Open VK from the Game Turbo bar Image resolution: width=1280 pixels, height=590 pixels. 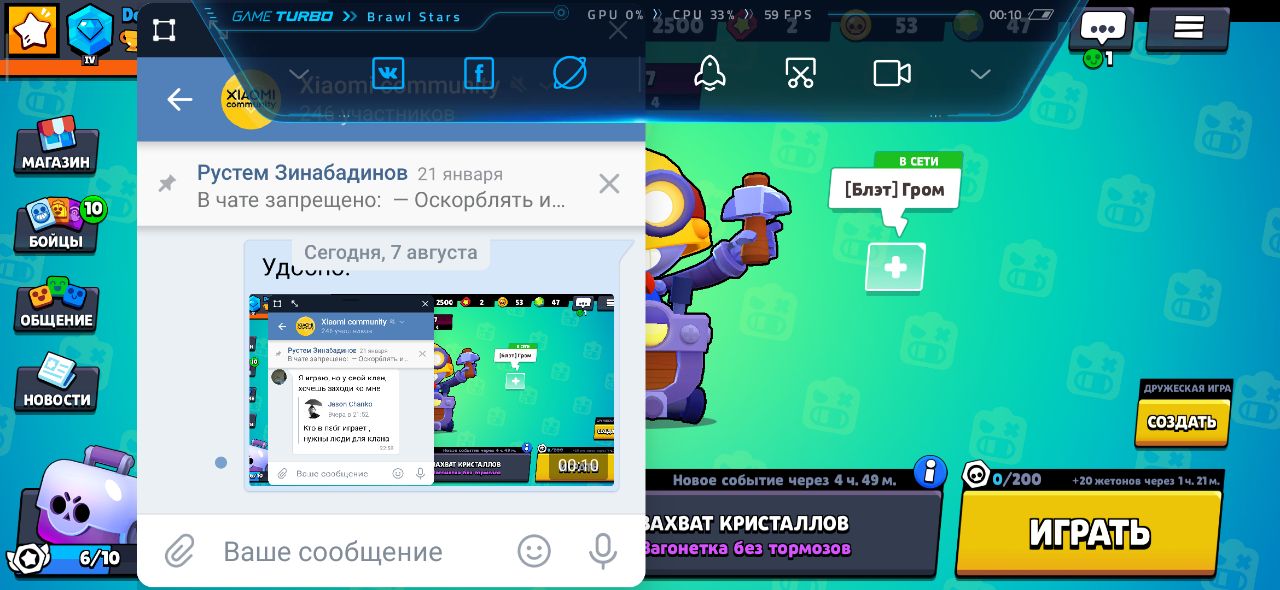tap(388, 73)
